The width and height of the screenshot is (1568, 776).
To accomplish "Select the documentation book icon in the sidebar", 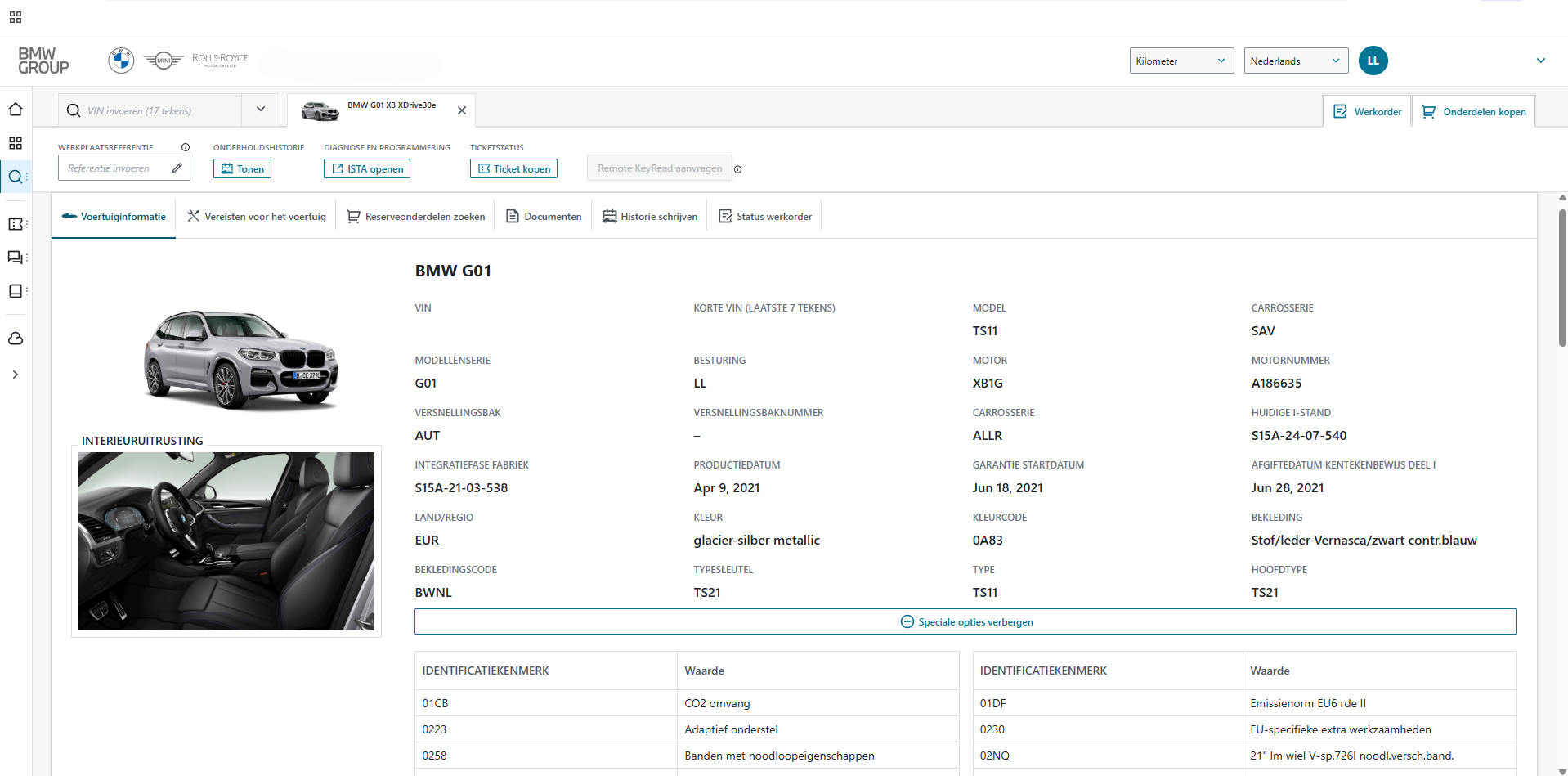I will coord(15,290).
